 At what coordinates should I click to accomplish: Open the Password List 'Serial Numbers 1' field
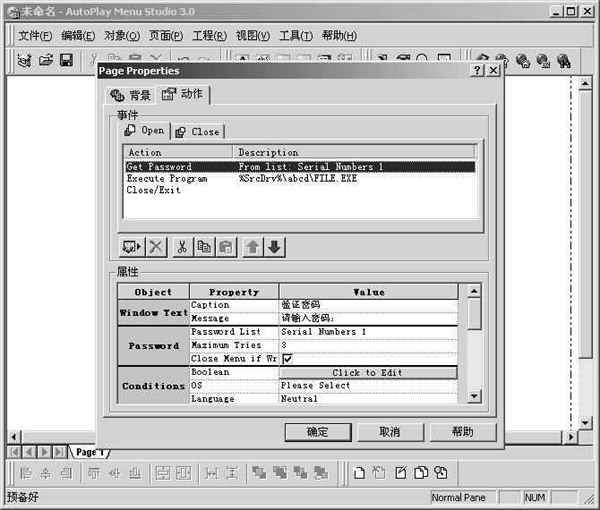click(368, 331)
